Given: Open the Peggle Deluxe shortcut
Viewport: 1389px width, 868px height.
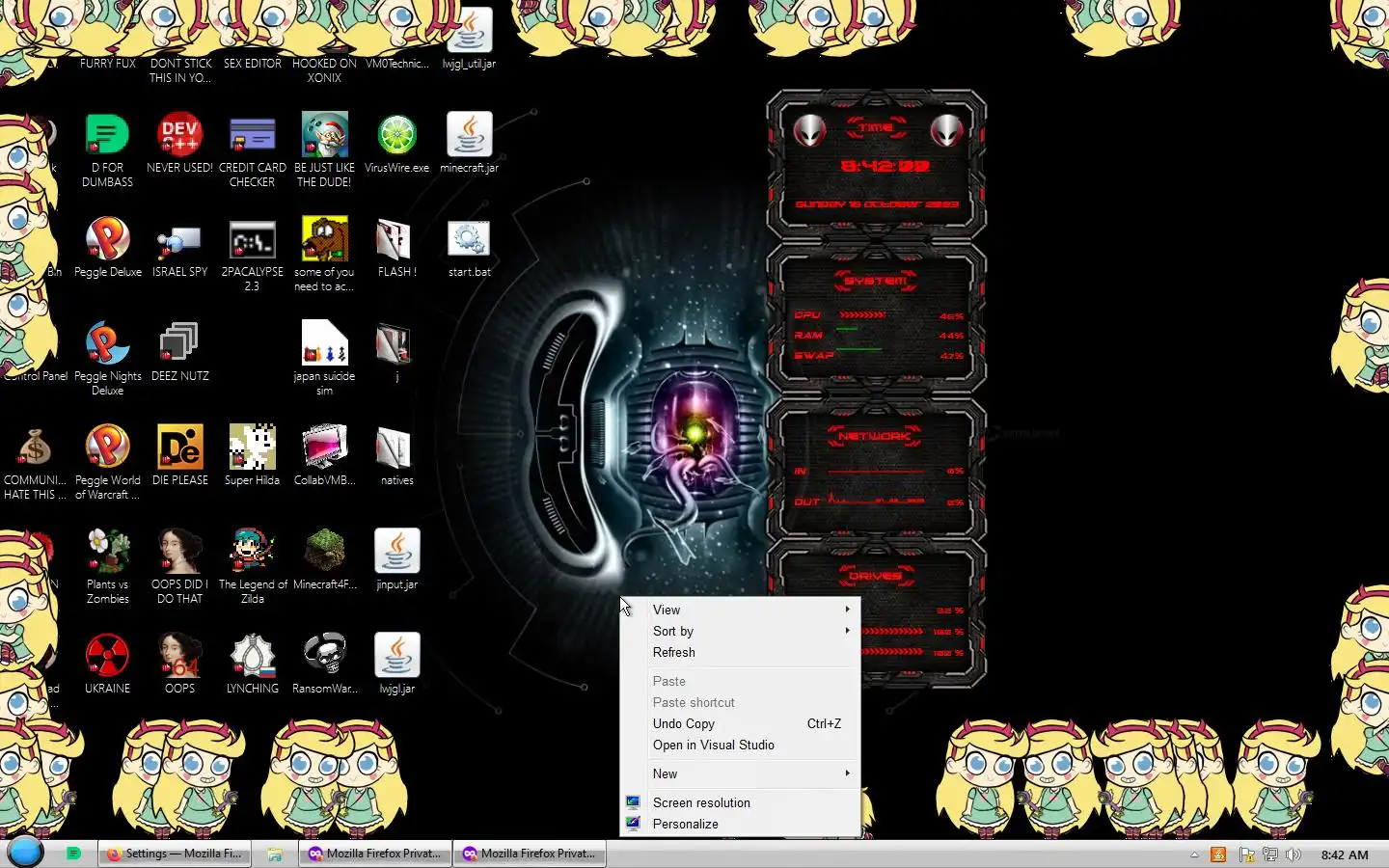Looking at the screenshot, I should 108,239.
